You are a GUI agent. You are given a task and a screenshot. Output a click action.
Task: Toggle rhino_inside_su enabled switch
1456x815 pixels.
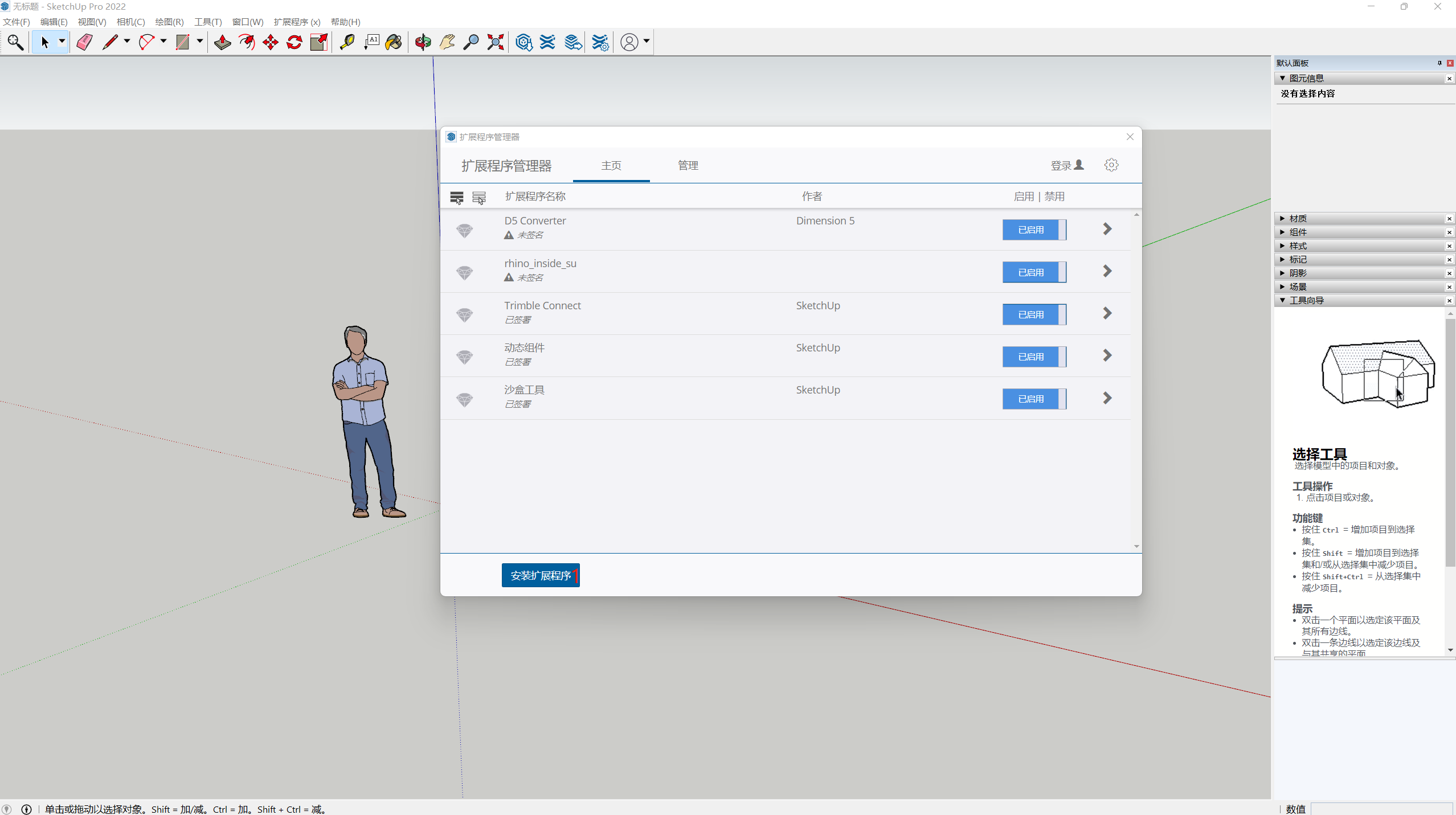point(1034,272)
